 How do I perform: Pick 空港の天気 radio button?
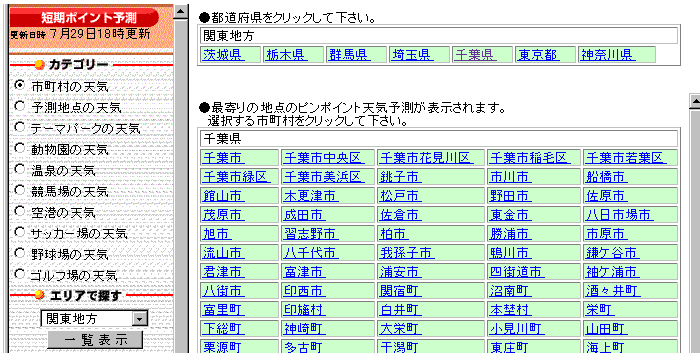pyautogui.click(x=20, y=211)
